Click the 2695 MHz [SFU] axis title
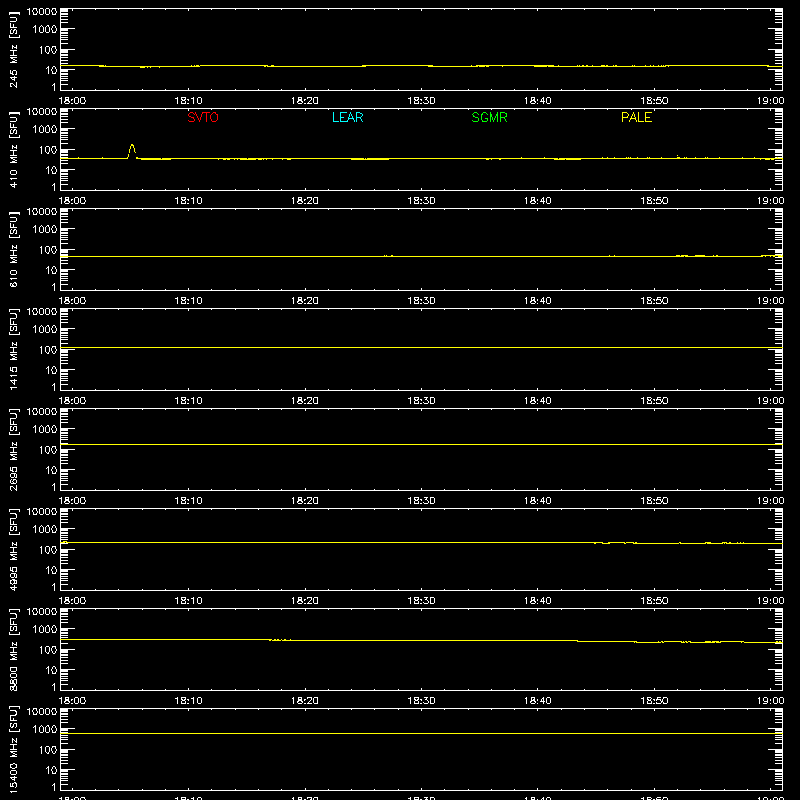This screenshot has width=800, height=800. [13, 450]
